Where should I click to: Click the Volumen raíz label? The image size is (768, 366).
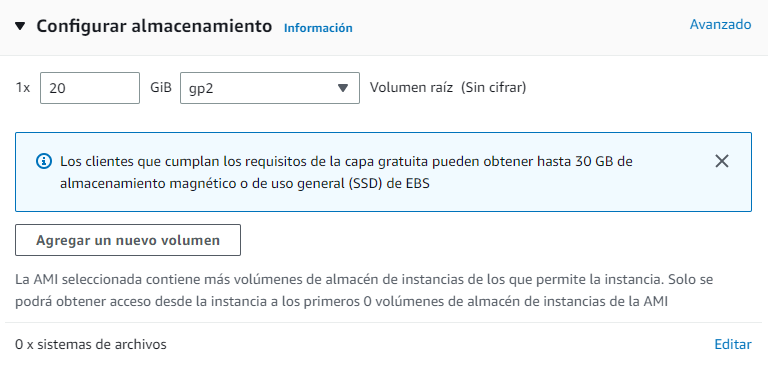pyautogui.click(x=412, y=88)
